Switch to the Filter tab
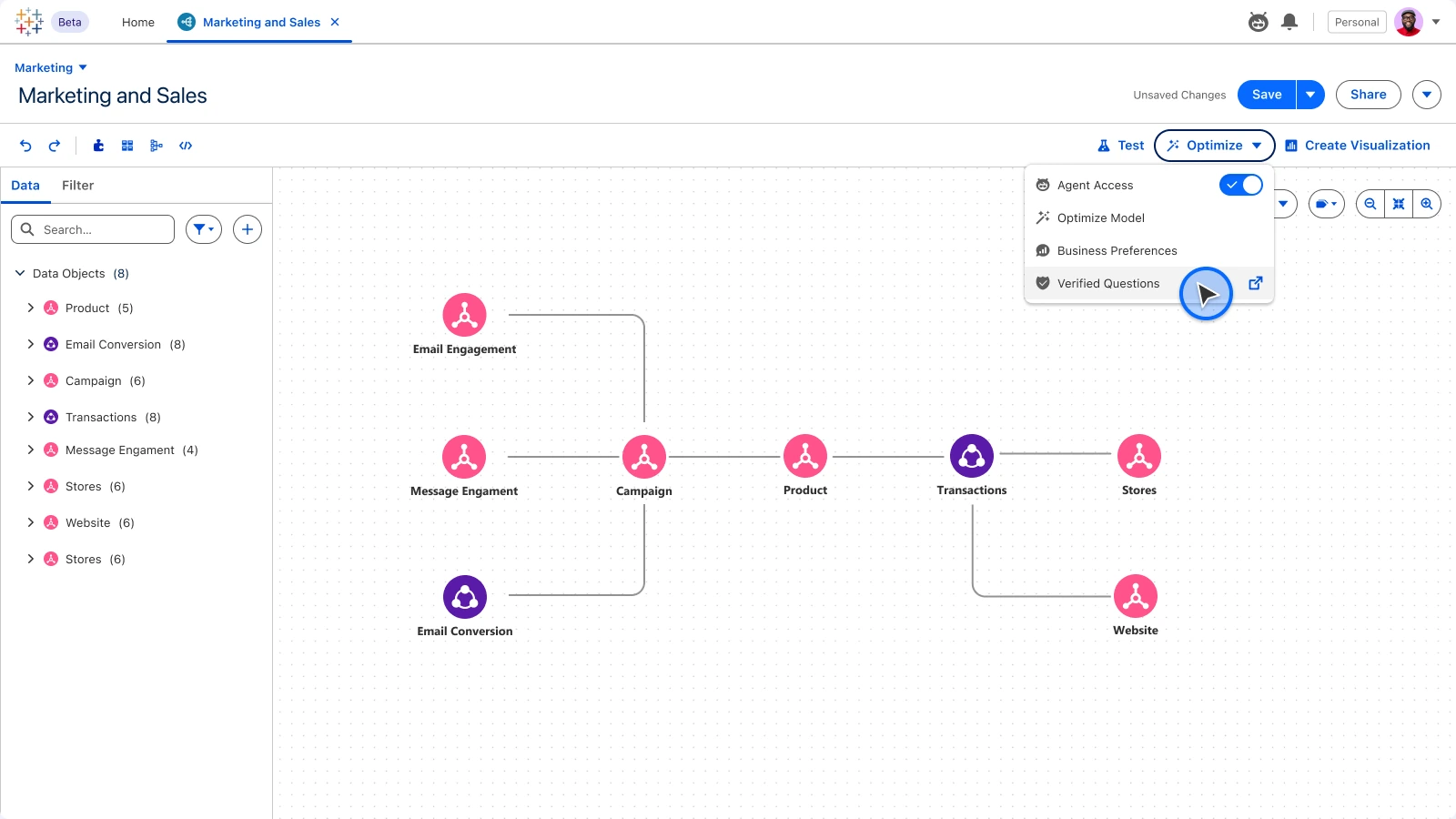The width and height of the screenshot is (1456, 819). 78,186
